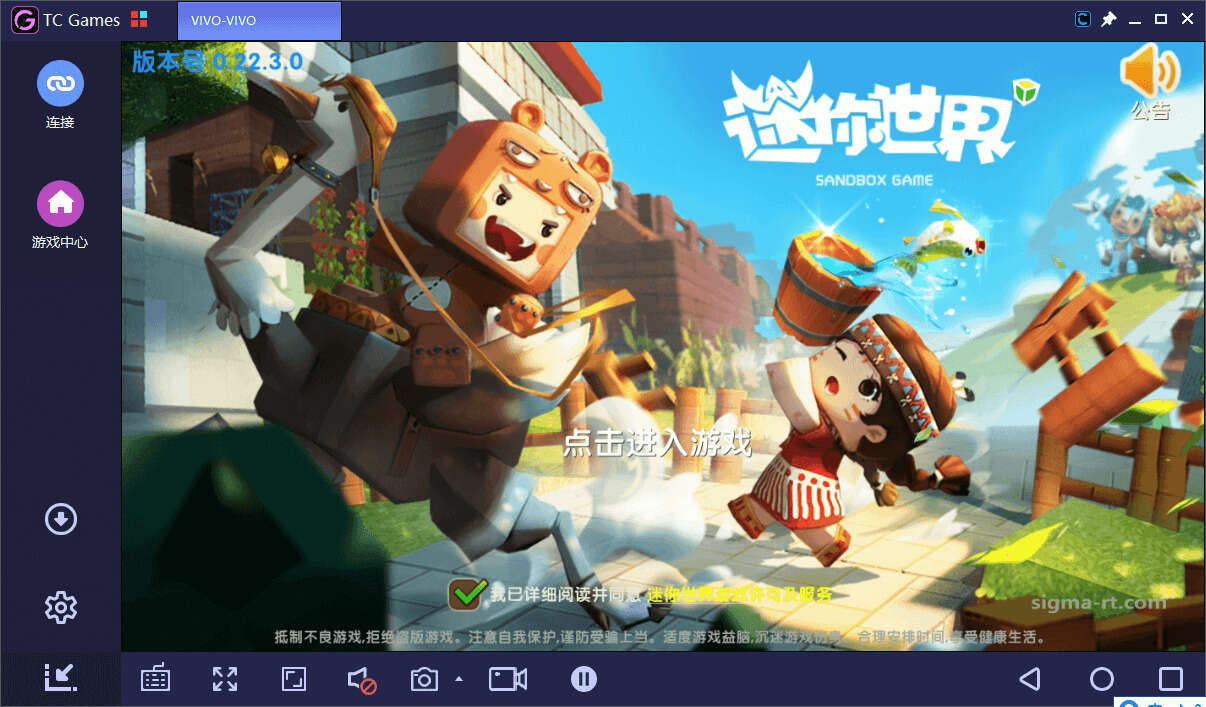Viewport: 1206px width, 707px height.
Task: Take a screenshot with the camera icon
Action: (x=424, y=679)
